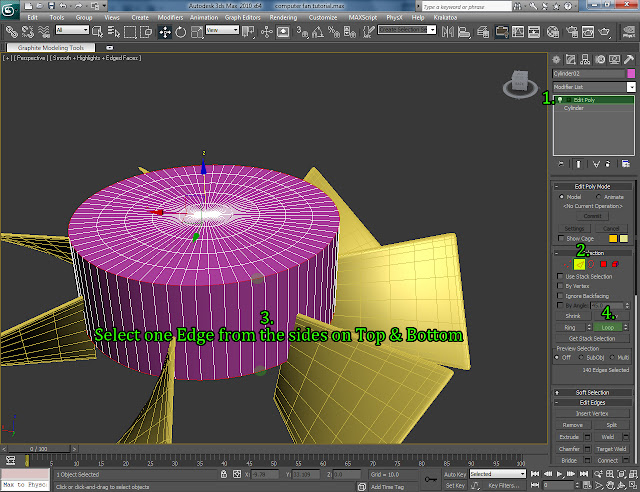
Task: Toggle the Ignore Backfacing checkbox
Action: (559, 295)
